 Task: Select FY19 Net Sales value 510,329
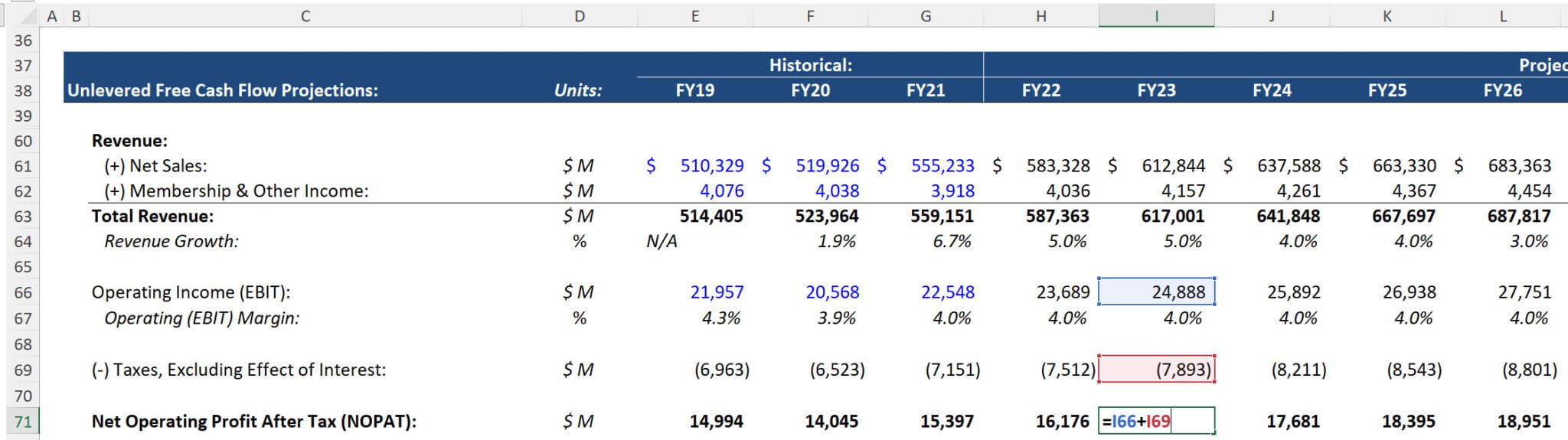tap(711, 166)
